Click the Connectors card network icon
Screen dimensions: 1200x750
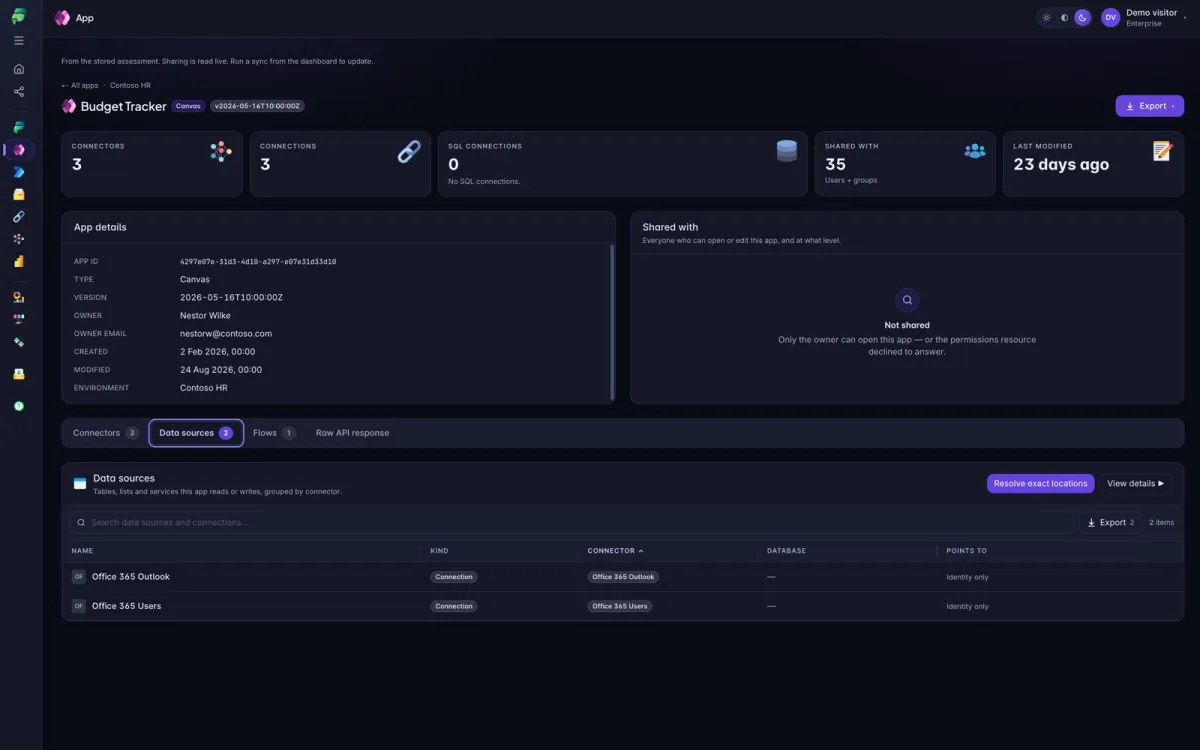click(x=221, y=152)
